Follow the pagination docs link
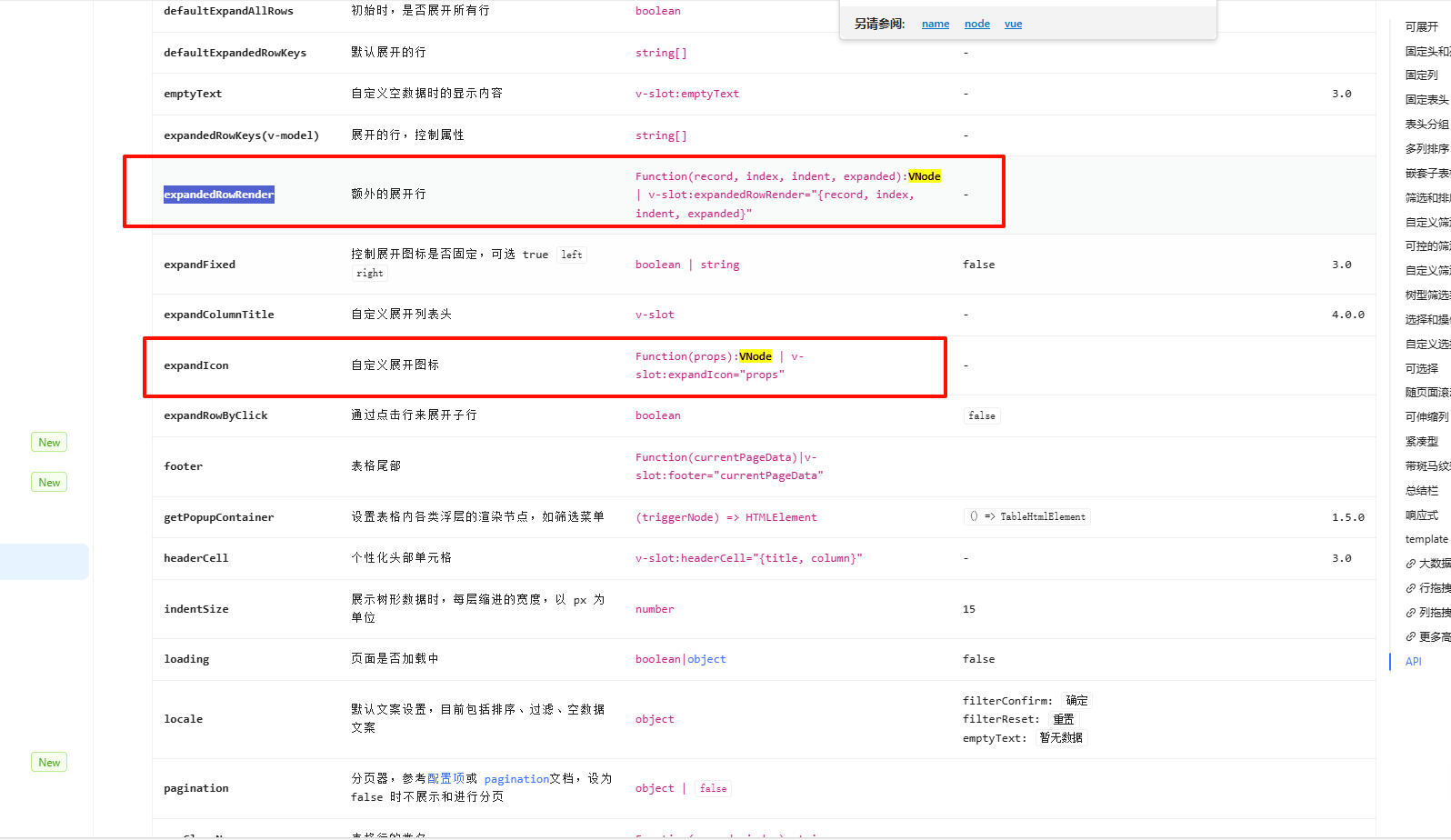This screenshot has height=840, width=1451. click(x=516, y=779)
